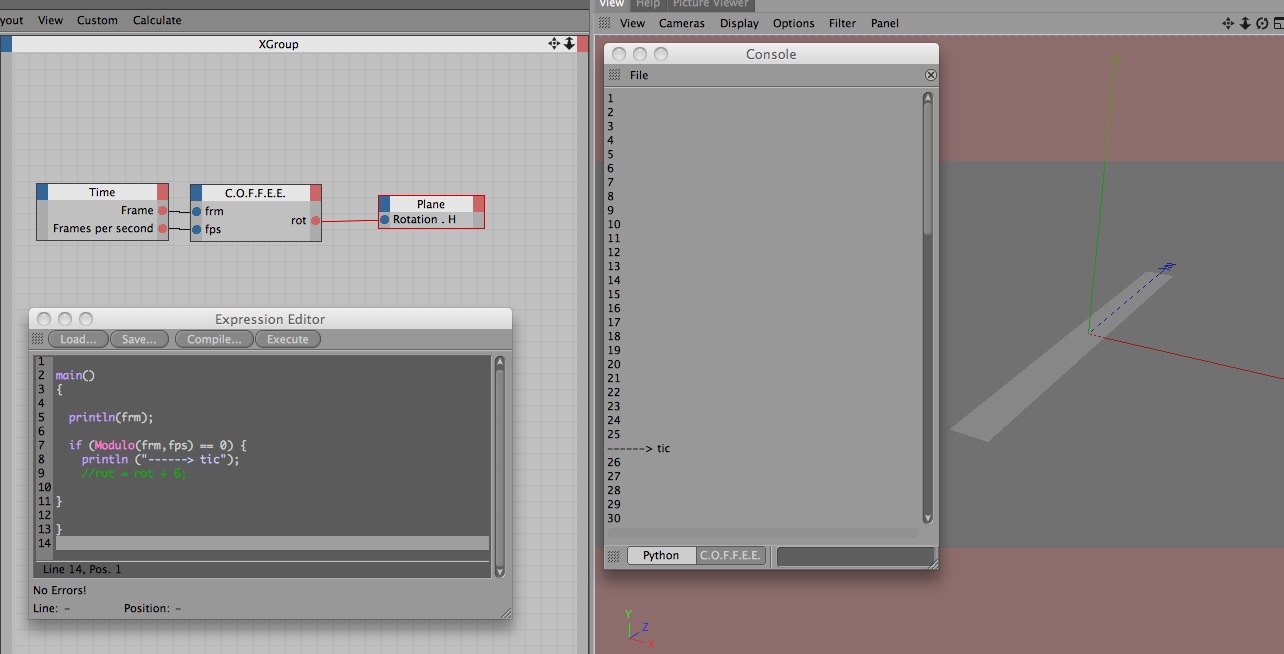Open the viewport Options menu

pos(794,23)
